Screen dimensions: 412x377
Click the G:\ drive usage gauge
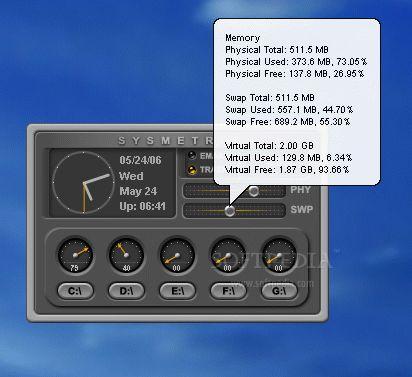(x=279, y=256)
